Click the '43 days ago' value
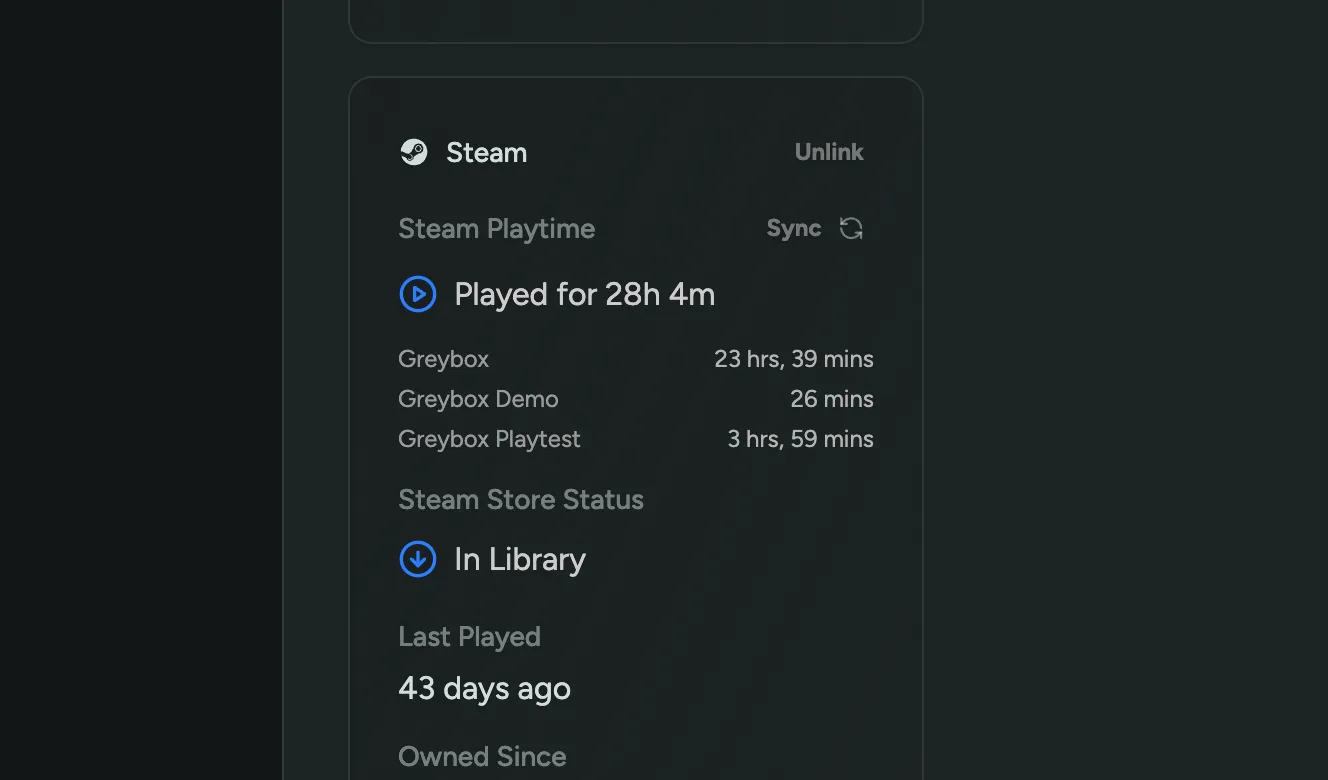1328x780 pixels. coord(485,689)
